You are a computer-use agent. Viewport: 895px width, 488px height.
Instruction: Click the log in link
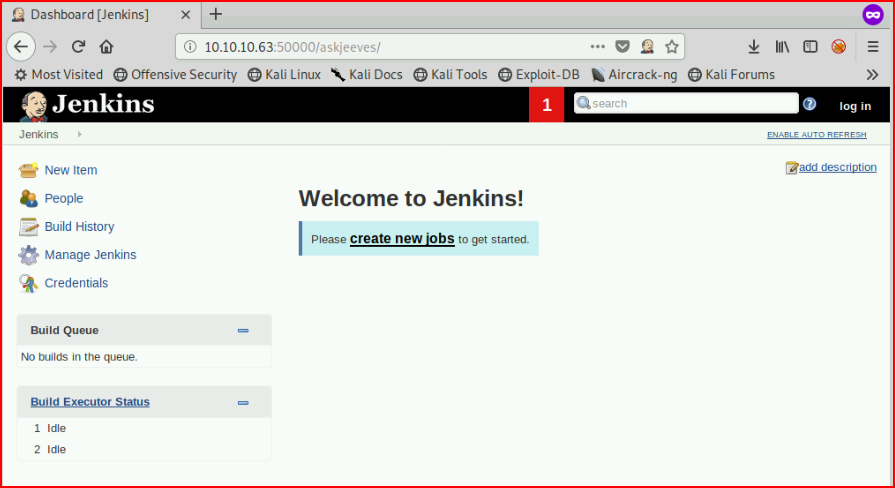click(x=855, y=106)
